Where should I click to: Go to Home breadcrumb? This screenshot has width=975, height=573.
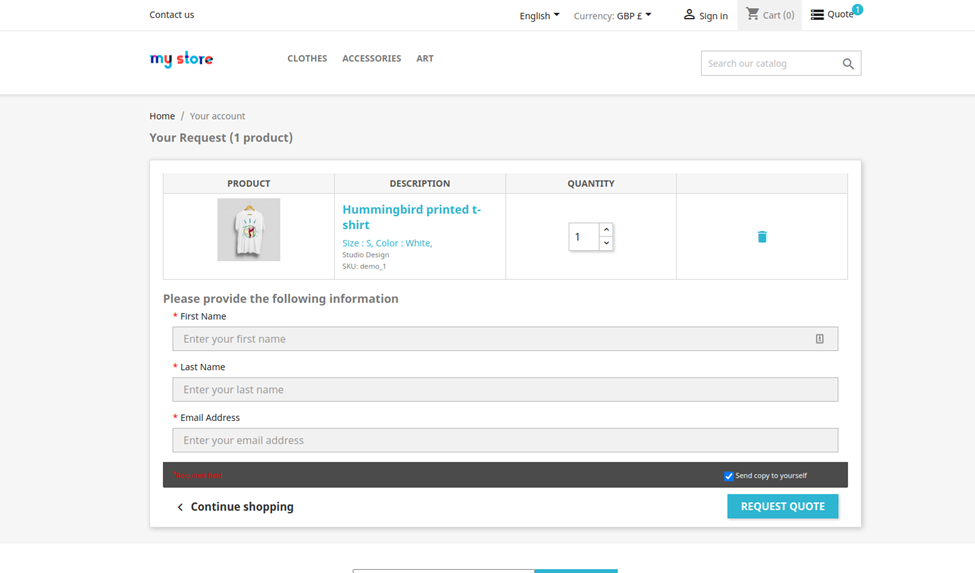[162, 116]
